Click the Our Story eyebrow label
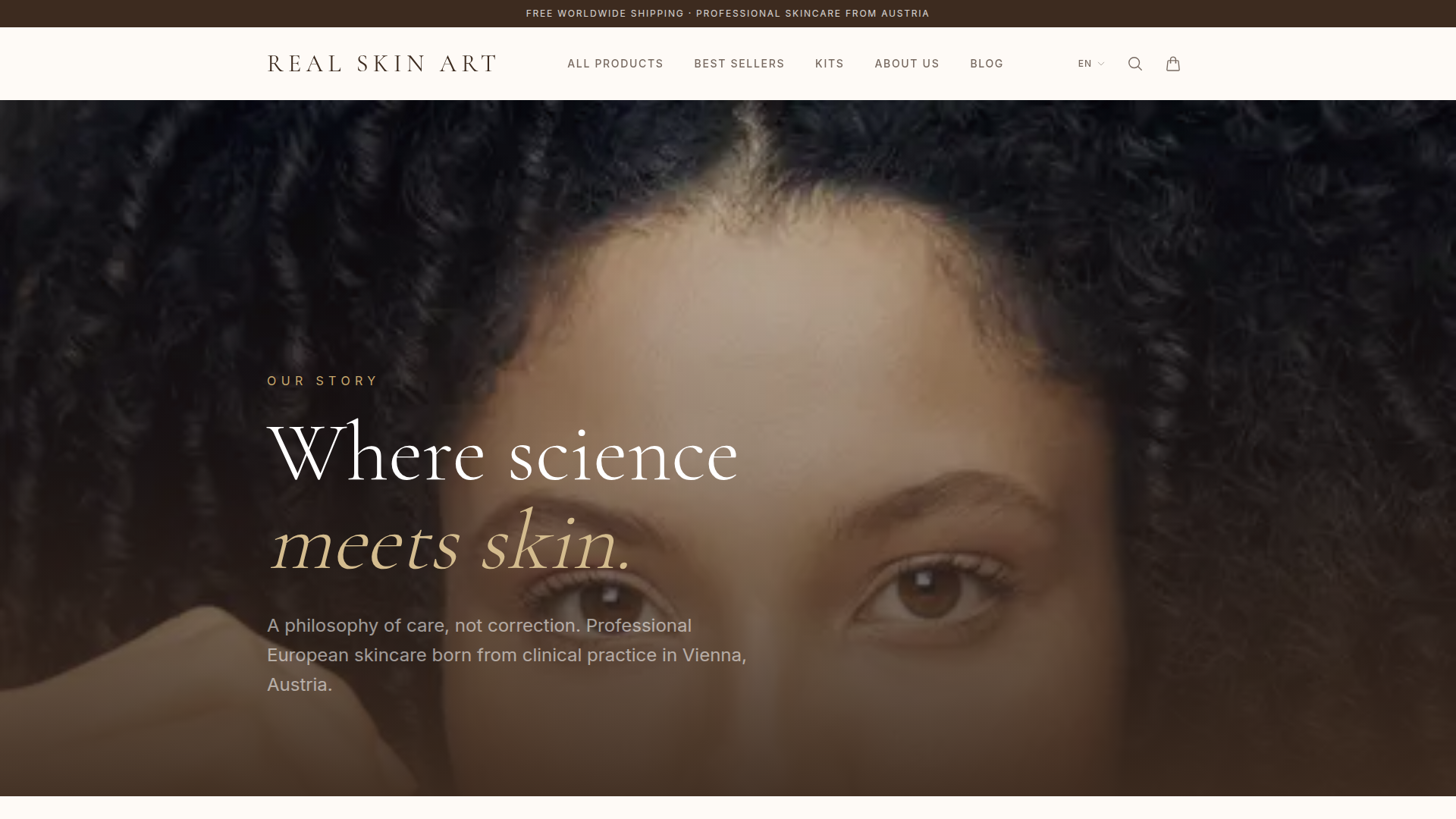 click(x=322, y=381)
